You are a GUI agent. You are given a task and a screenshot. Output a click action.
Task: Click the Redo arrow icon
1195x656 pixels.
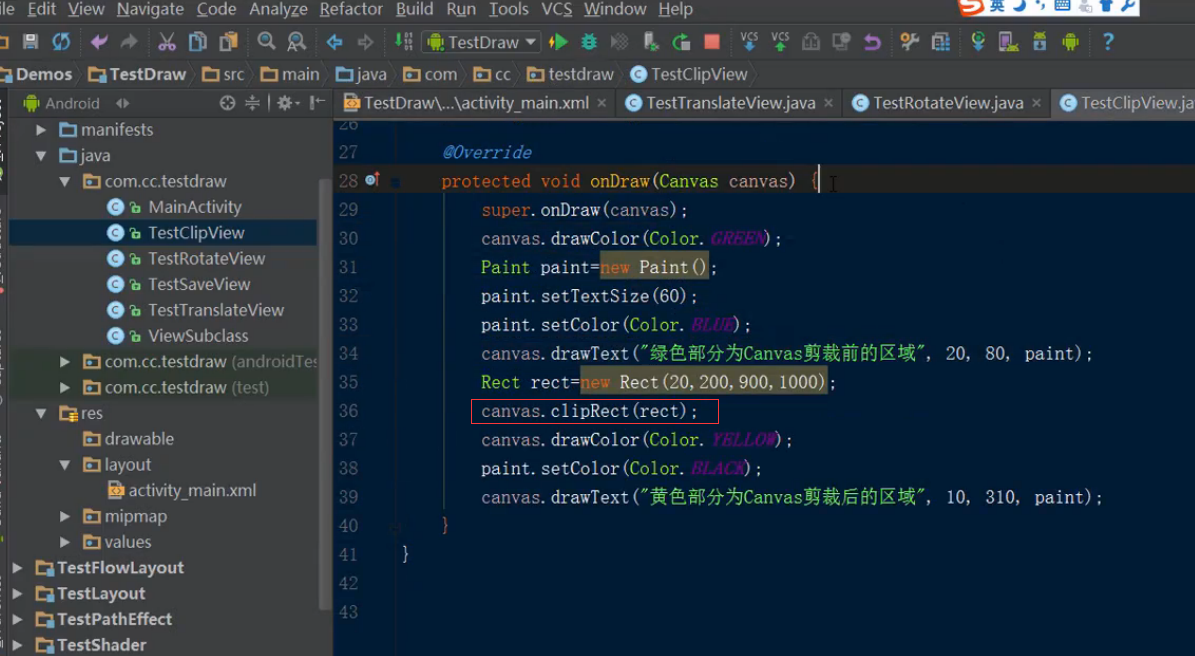[x=129, y=42]
